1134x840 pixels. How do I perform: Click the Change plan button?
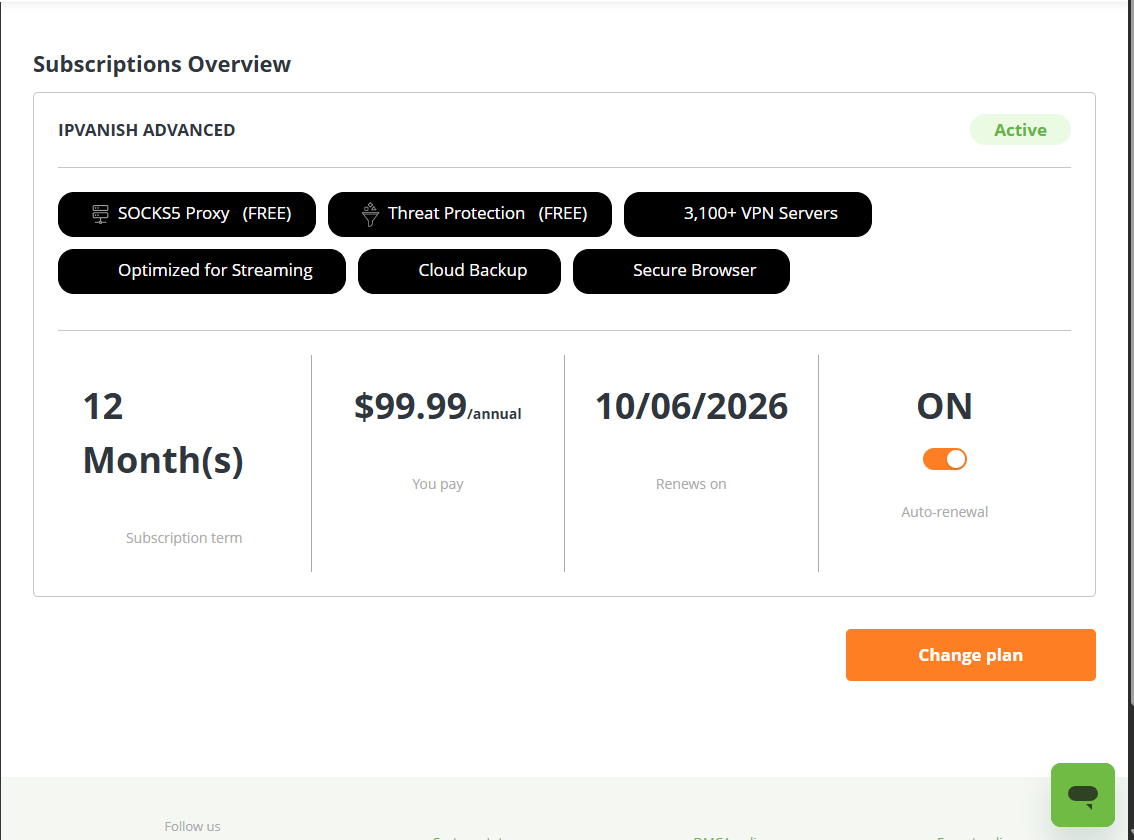click(x=971, y=655)
